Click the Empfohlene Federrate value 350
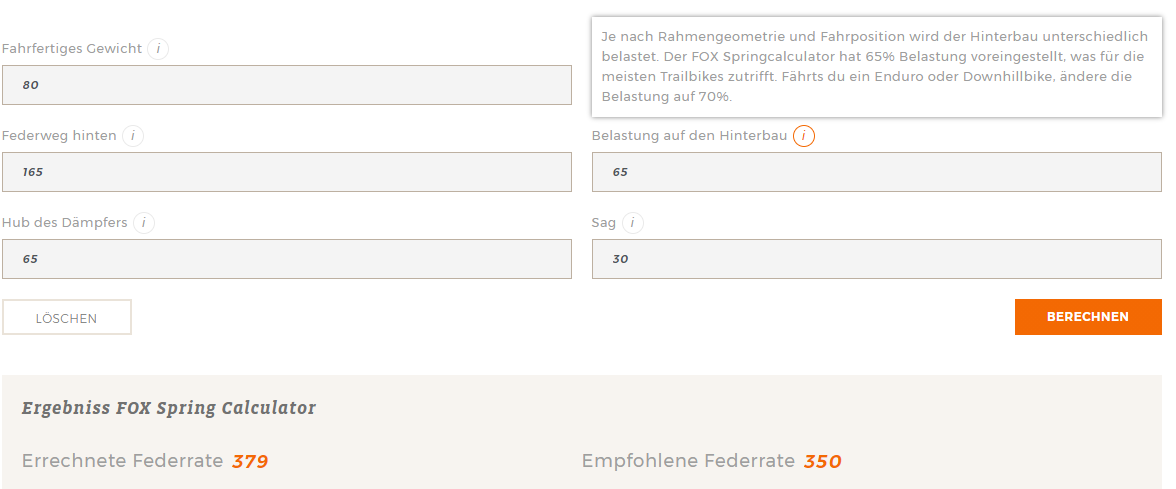The width and height of the screenshot is (1176, 489). (823, 462)
